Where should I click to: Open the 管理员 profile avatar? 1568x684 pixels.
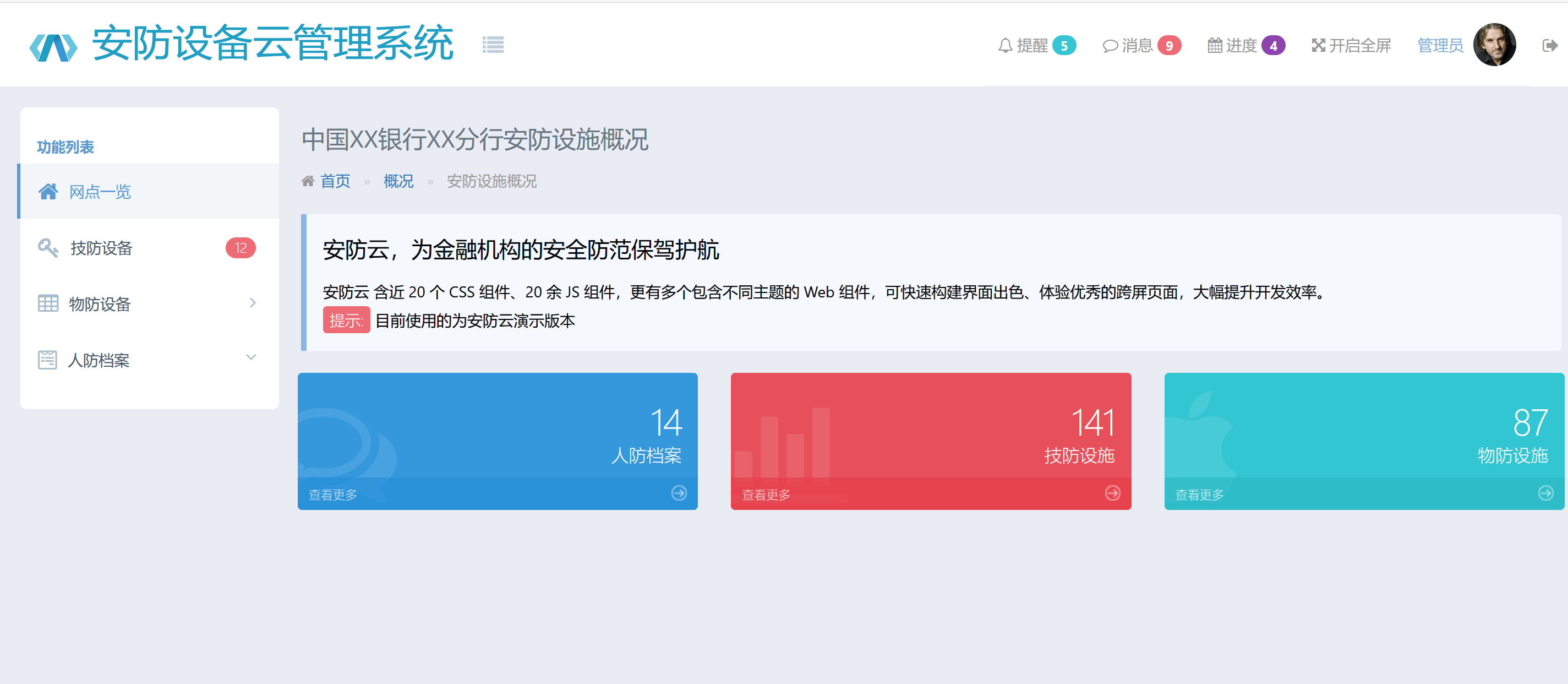(1494, 45)
